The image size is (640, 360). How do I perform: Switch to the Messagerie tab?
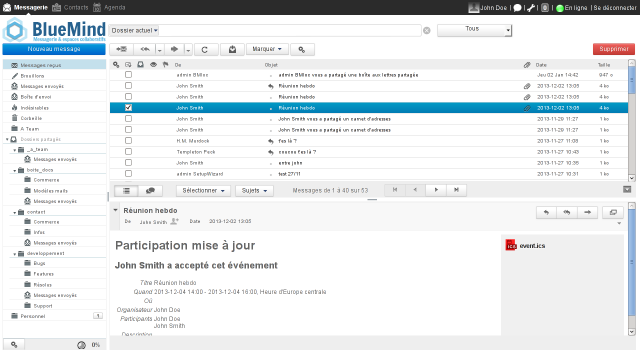pos(25,7)
